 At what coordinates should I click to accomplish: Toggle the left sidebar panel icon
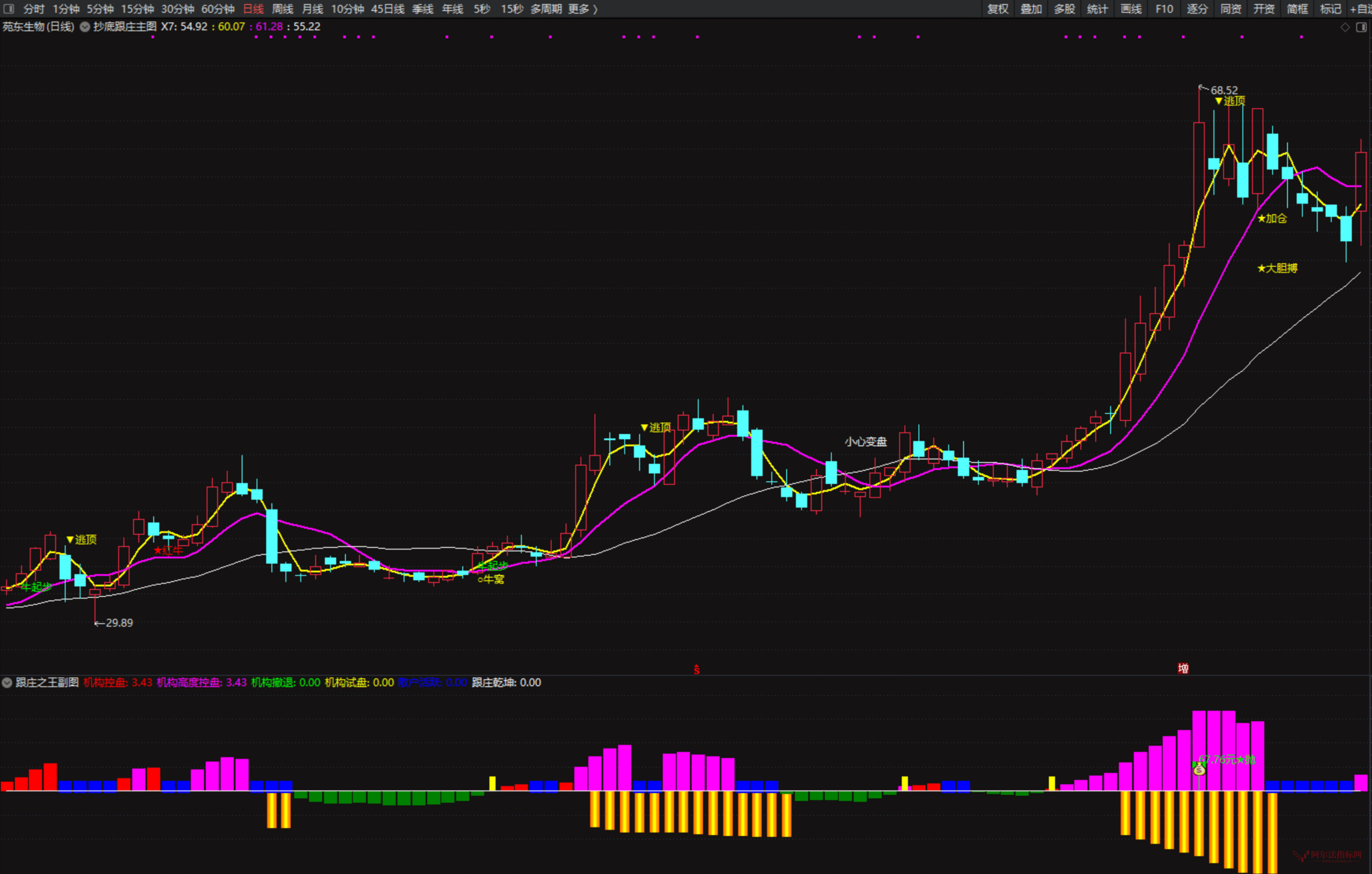(x=9, y=9)
